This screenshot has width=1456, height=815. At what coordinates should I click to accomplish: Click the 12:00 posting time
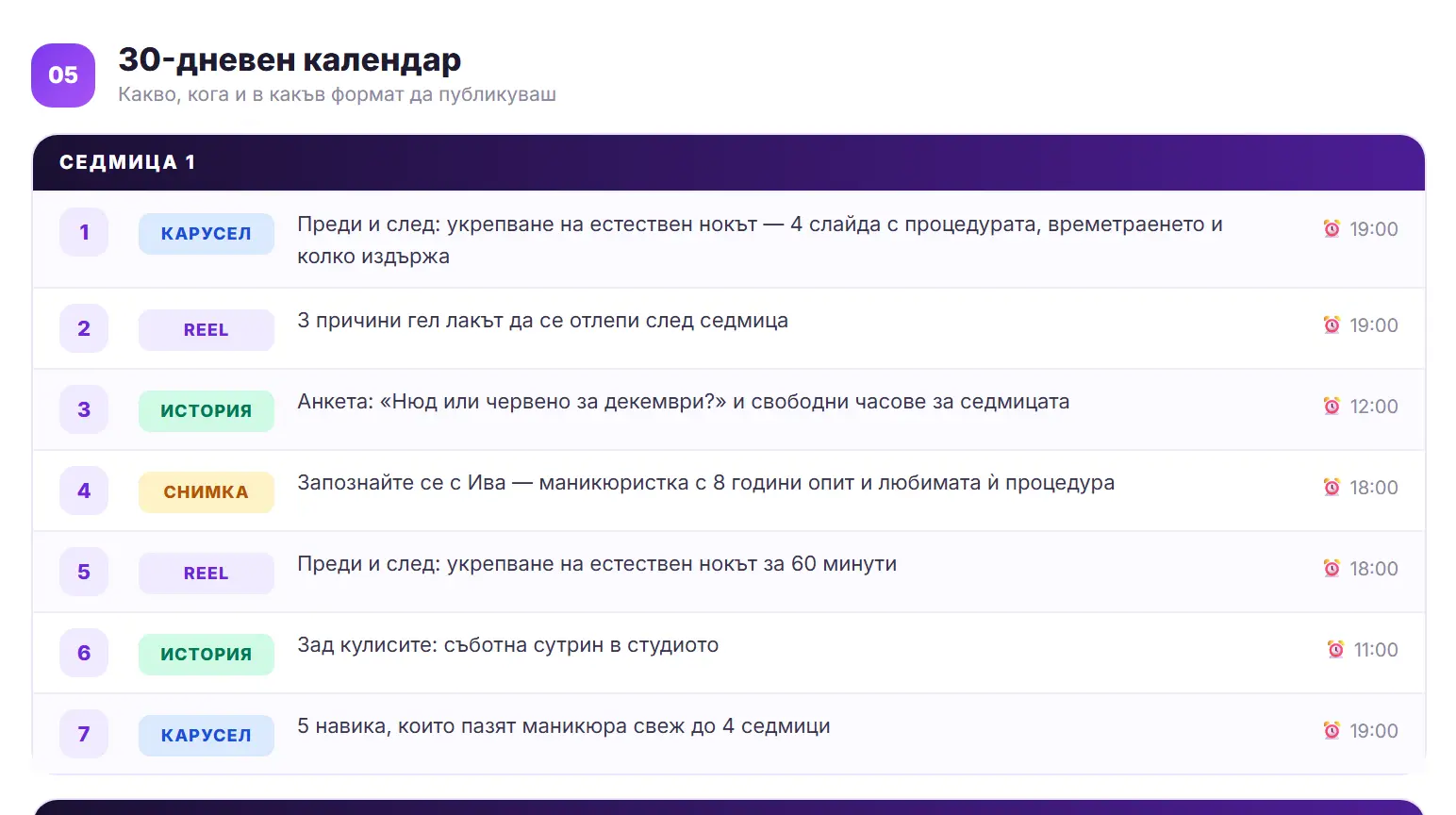pyautogui.click(x=1374, y=407)
